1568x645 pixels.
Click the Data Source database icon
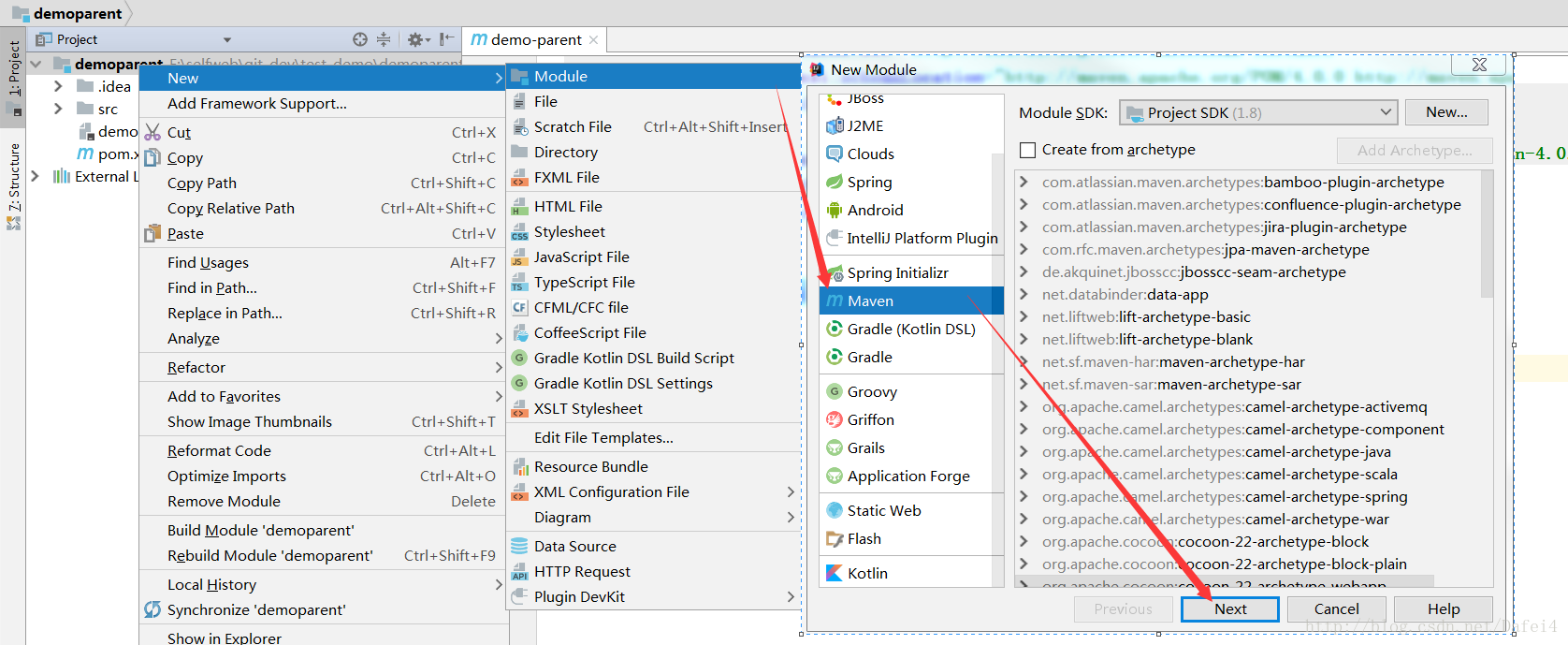pyautogui.click(x=519, y=546)
